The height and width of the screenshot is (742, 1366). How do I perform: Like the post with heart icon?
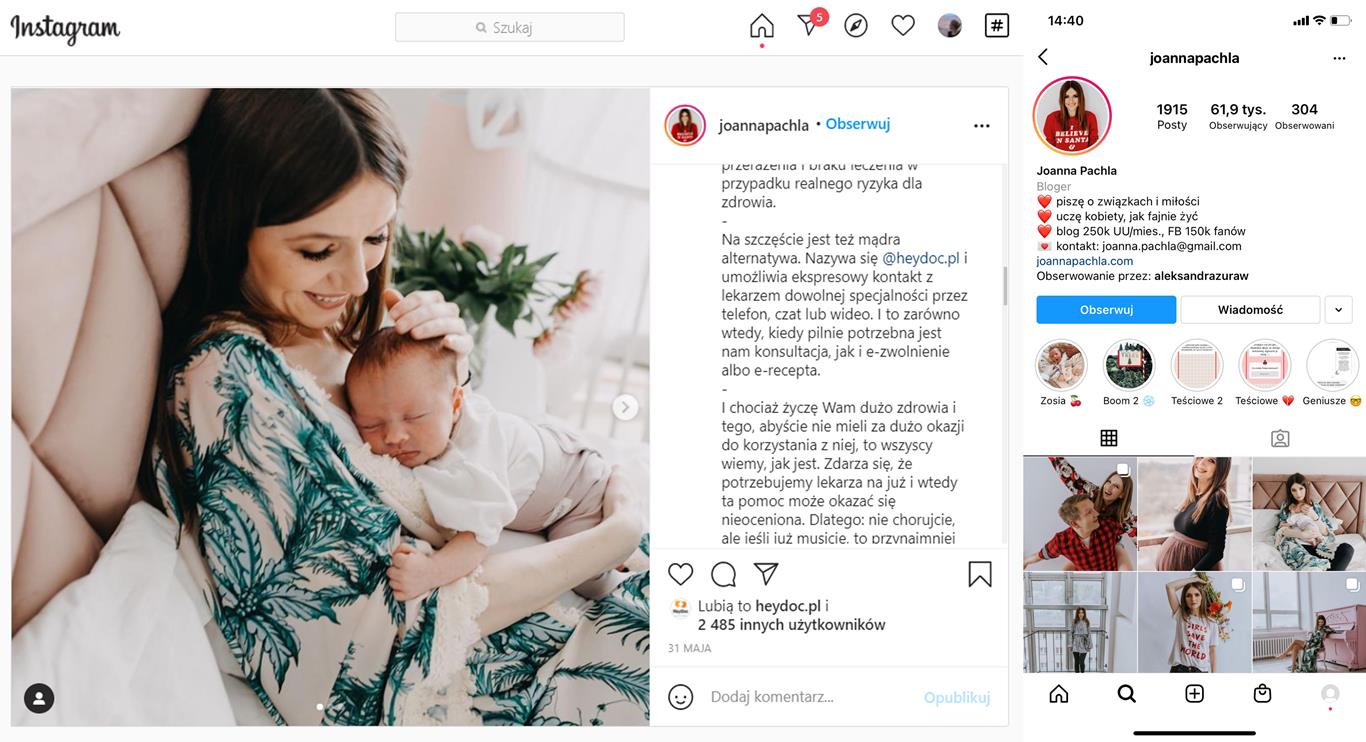point(681,574)
